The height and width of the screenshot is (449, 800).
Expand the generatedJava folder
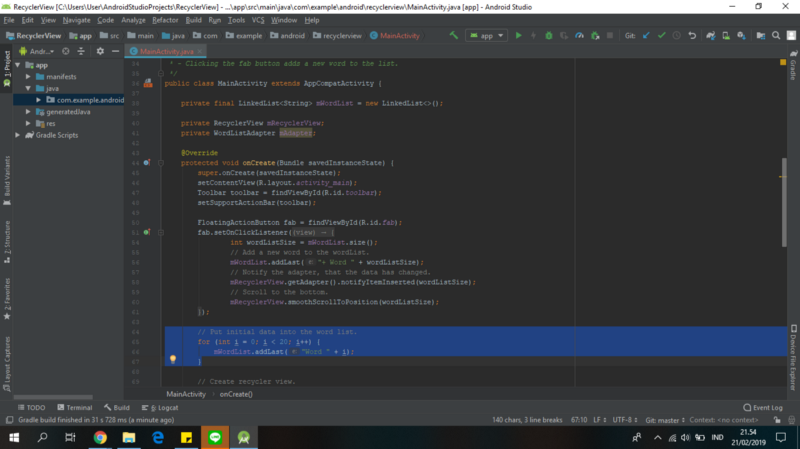[x=28, y=112]
